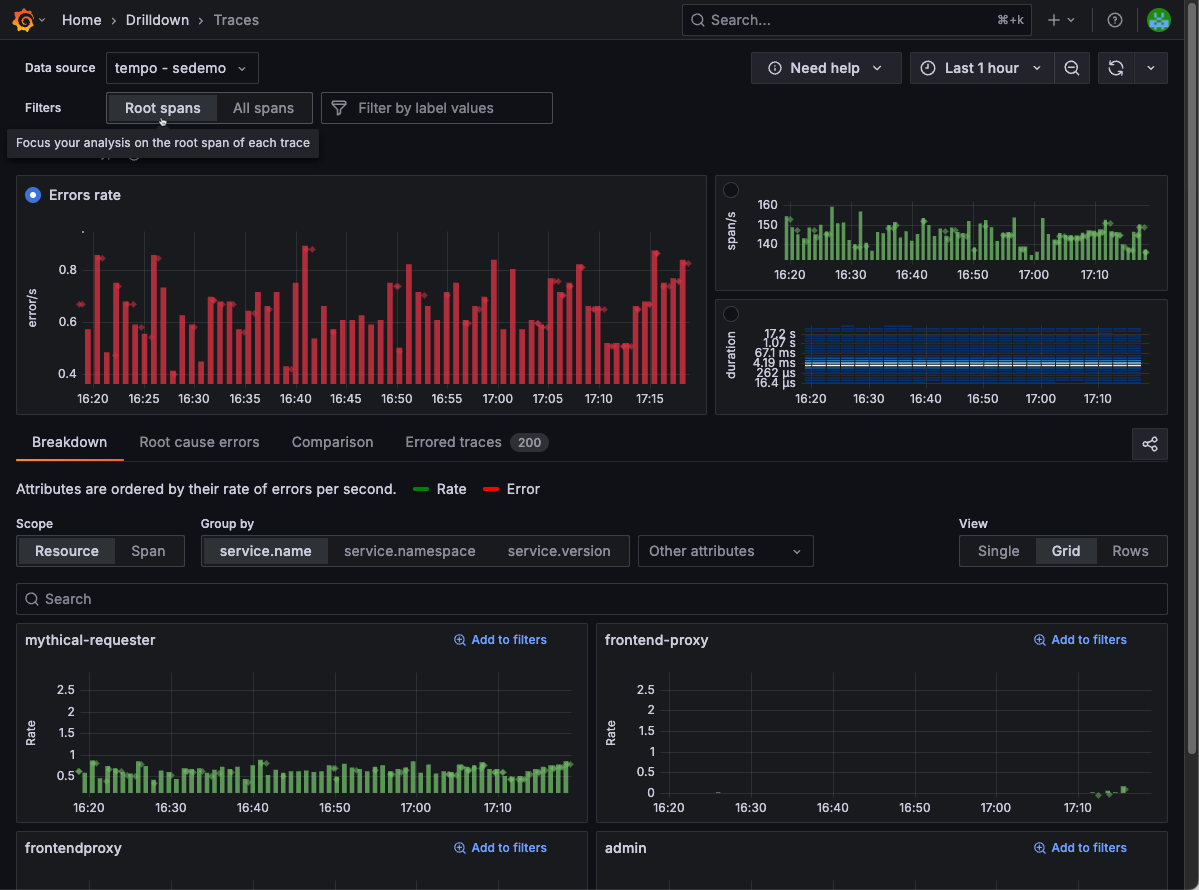This screenshot has height=890, width=1199.
Task: Select the span/s rate panel radio button
Action: 731,190
